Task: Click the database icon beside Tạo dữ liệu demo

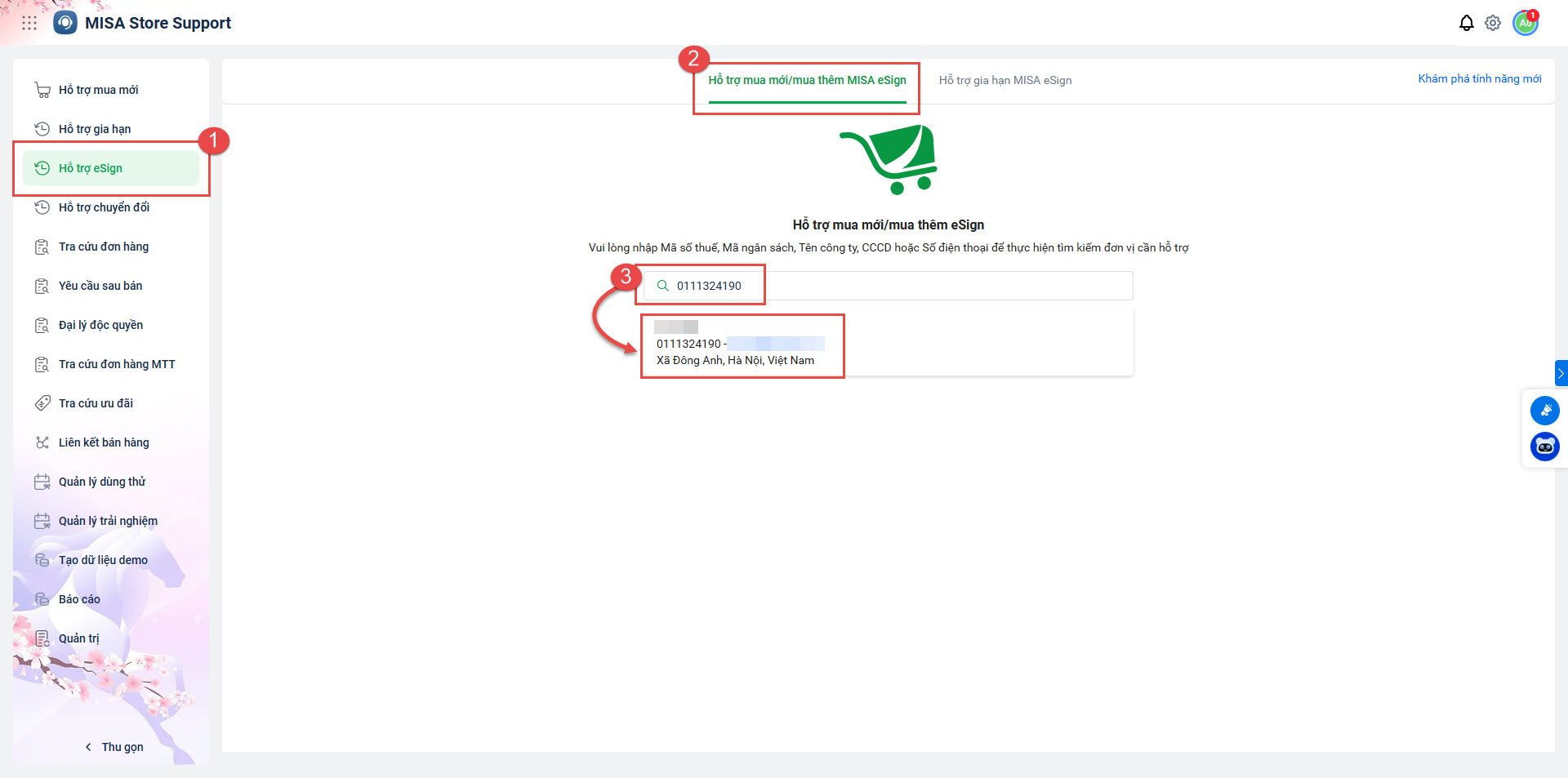Action: tap(42, 560)
